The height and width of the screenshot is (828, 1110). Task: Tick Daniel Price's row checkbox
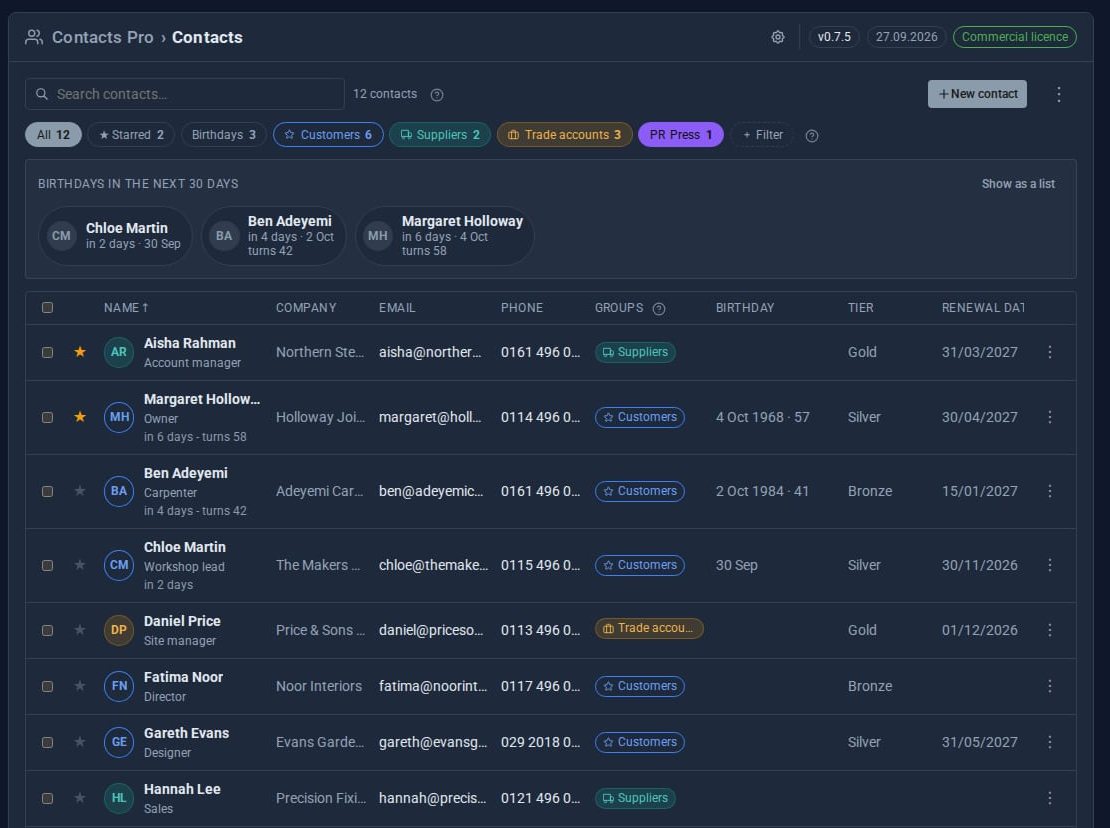(x=47, y=631)
